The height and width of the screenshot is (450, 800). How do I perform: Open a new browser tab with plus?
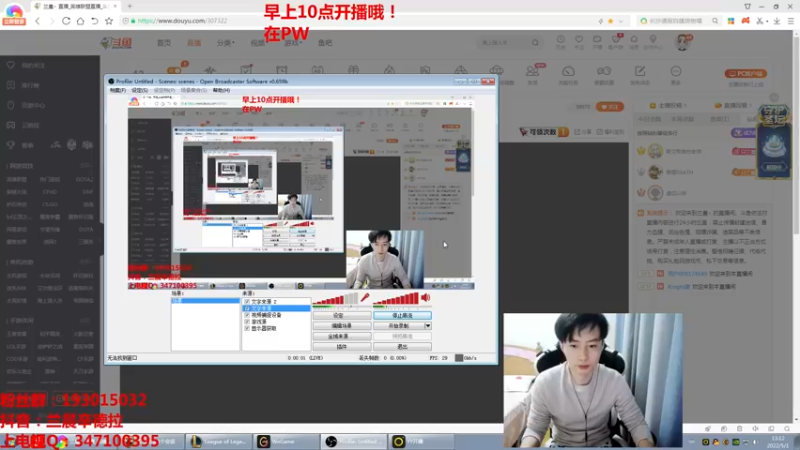(x=130, y=6)
